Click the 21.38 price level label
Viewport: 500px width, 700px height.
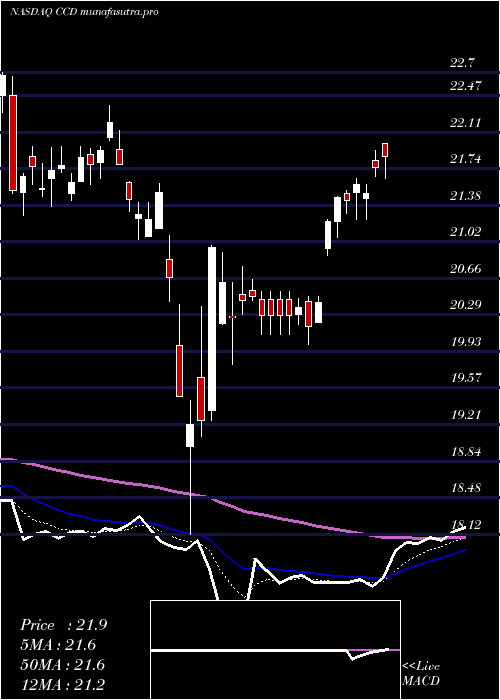tap(466, 195)
